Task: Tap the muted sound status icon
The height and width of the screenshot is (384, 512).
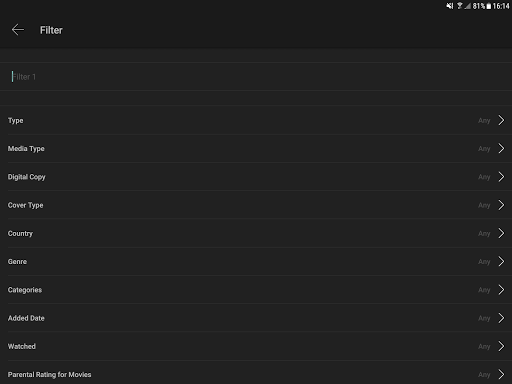Action: coord(450,6)
